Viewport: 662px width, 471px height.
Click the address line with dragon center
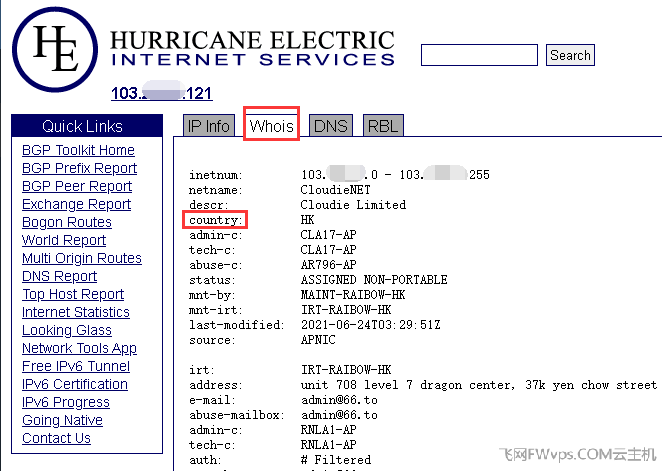(479, 385)
